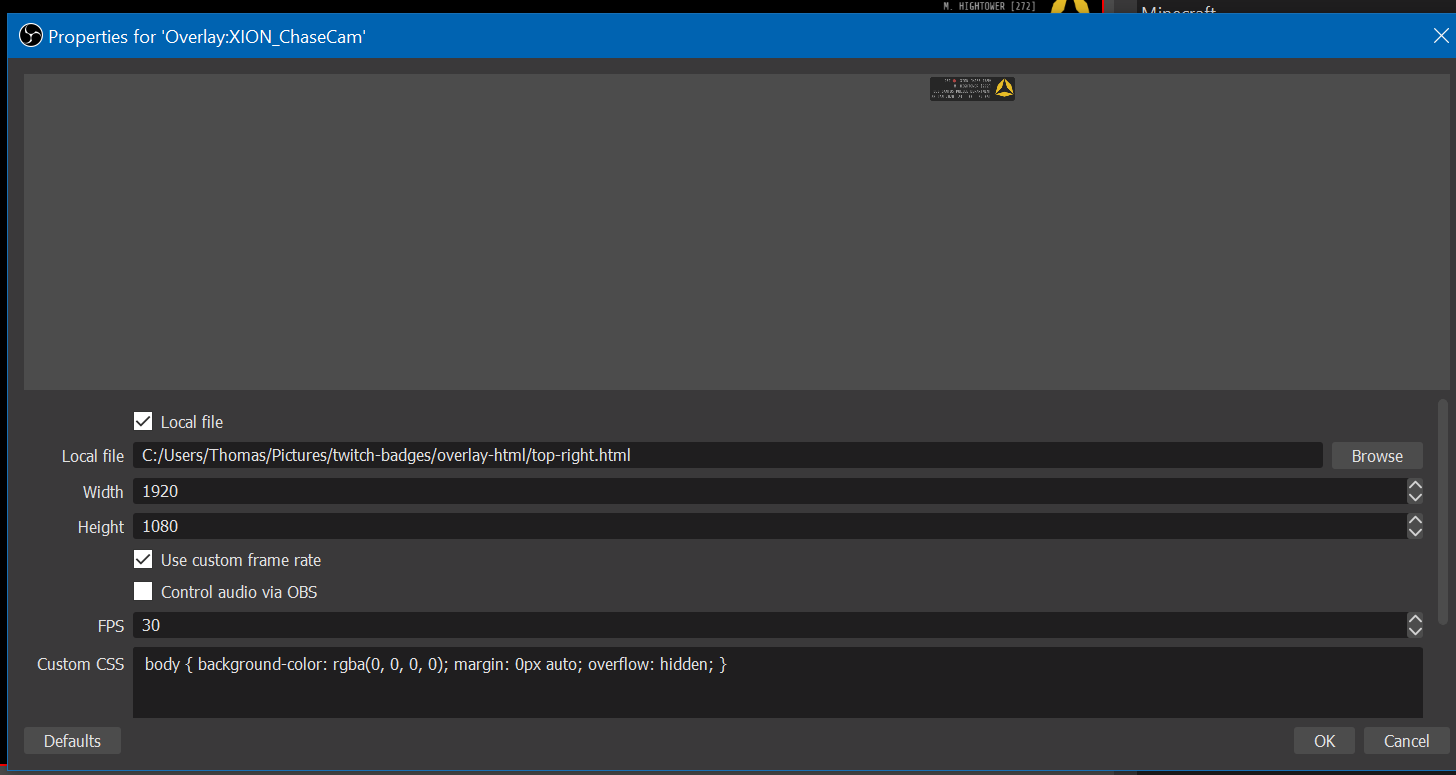Screen dimensions: 1456x775
Task: Click the OBS logo in the title bar
Action: tap(30, 37)
